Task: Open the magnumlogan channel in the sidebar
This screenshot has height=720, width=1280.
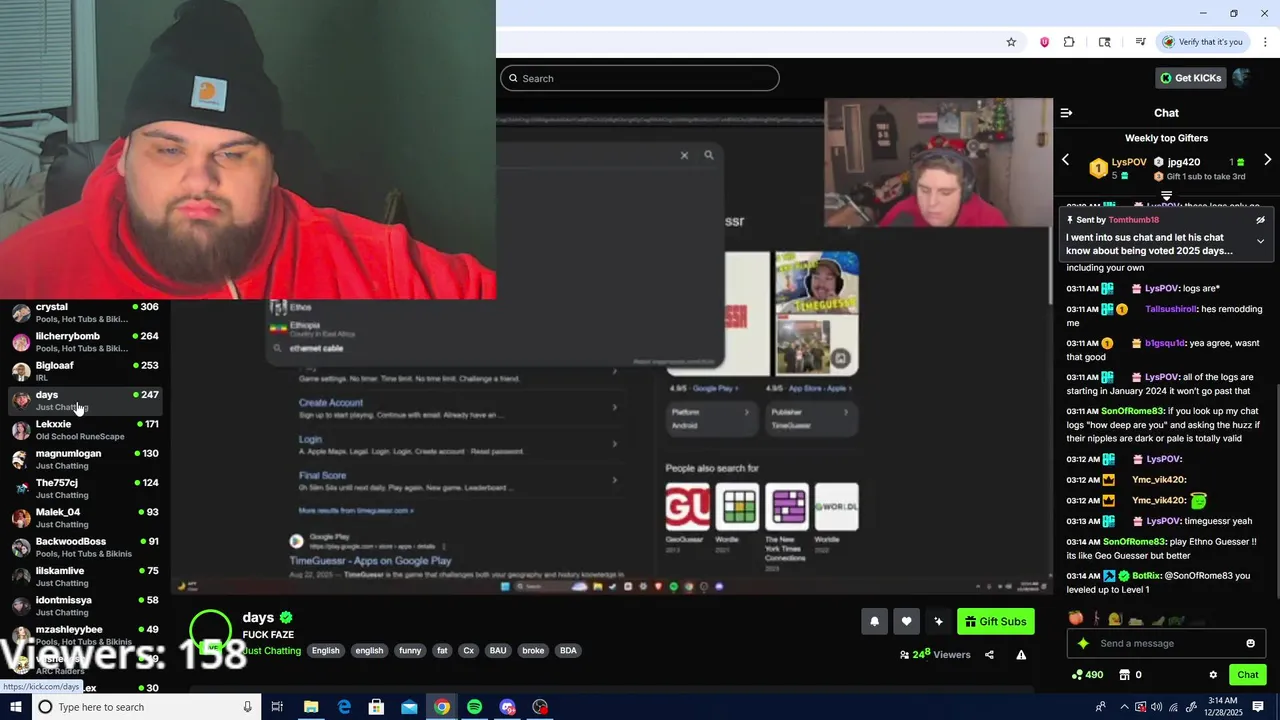Action: click(84, 459)
